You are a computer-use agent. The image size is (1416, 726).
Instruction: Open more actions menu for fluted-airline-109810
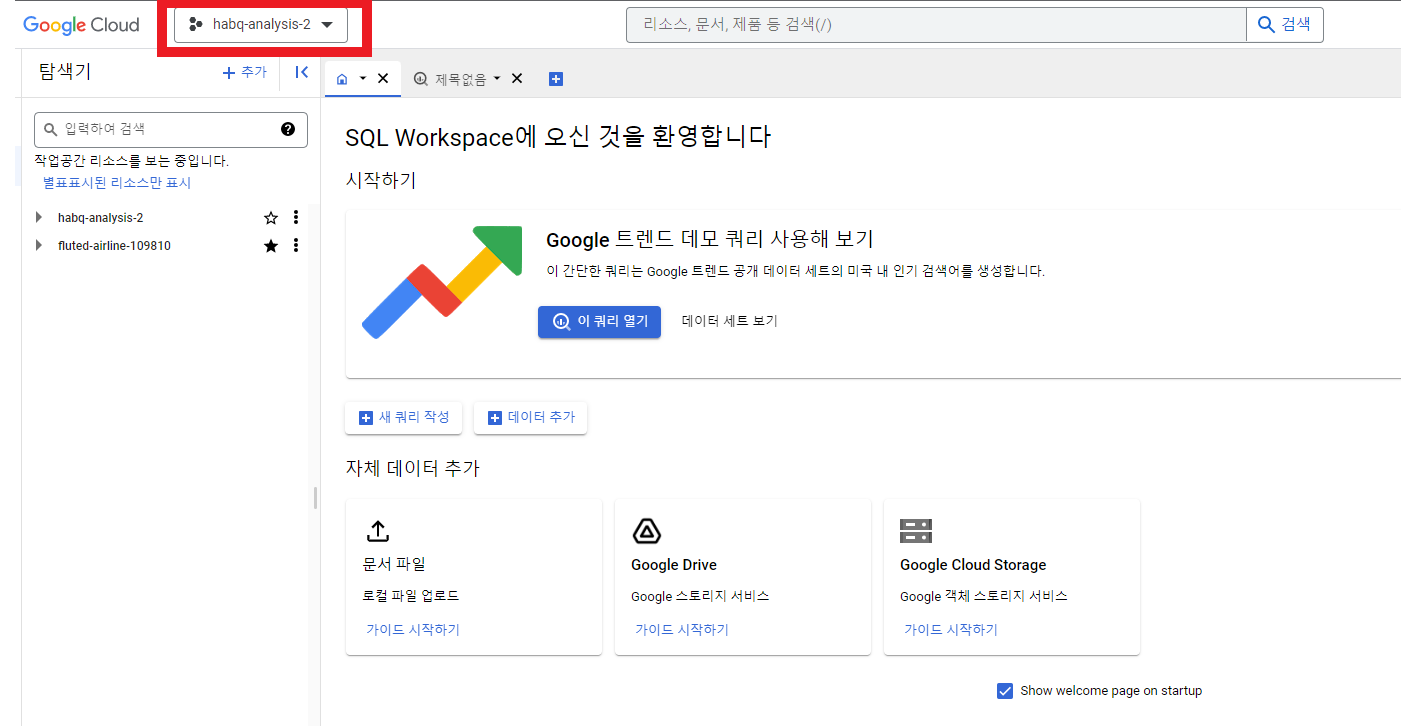pyautogui.click(x=295, y=245)
